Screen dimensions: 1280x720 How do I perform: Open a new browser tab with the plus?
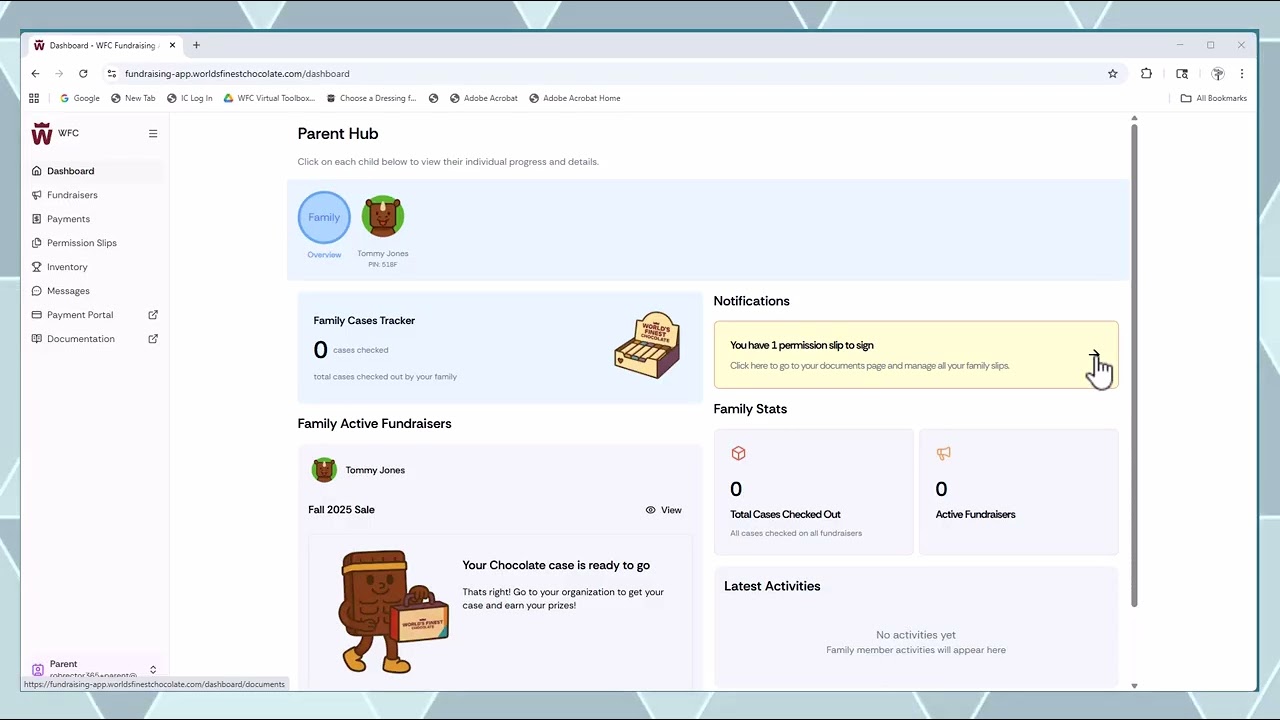[196, 45]
